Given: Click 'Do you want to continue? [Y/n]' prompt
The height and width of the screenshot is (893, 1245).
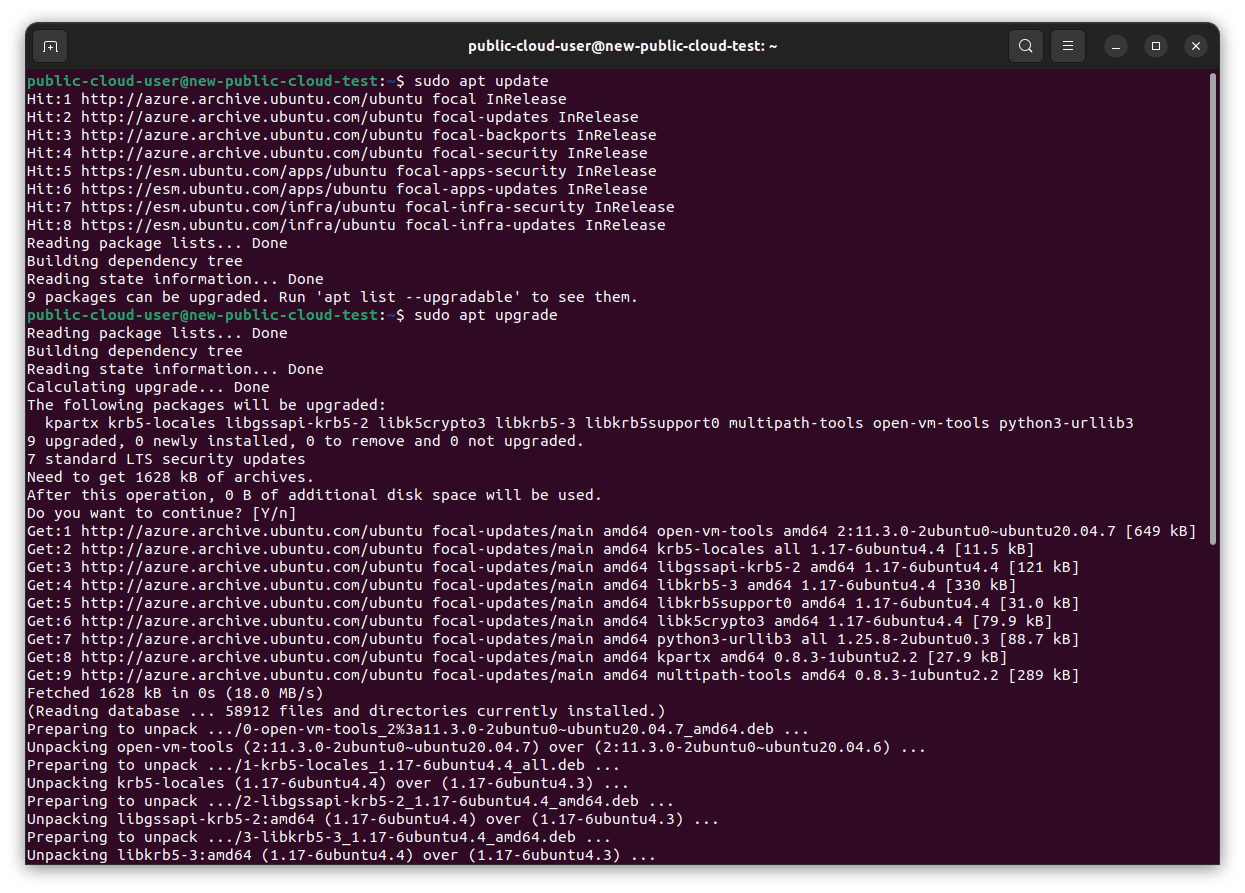Looking at the screenshot, I should [x=161, y=513].
